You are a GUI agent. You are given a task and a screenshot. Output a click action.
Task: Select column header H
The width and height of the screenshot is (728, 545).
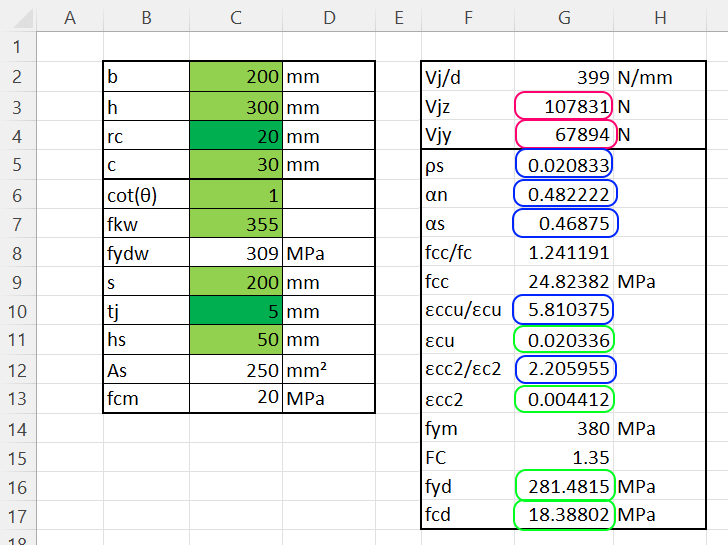(660, 18)
